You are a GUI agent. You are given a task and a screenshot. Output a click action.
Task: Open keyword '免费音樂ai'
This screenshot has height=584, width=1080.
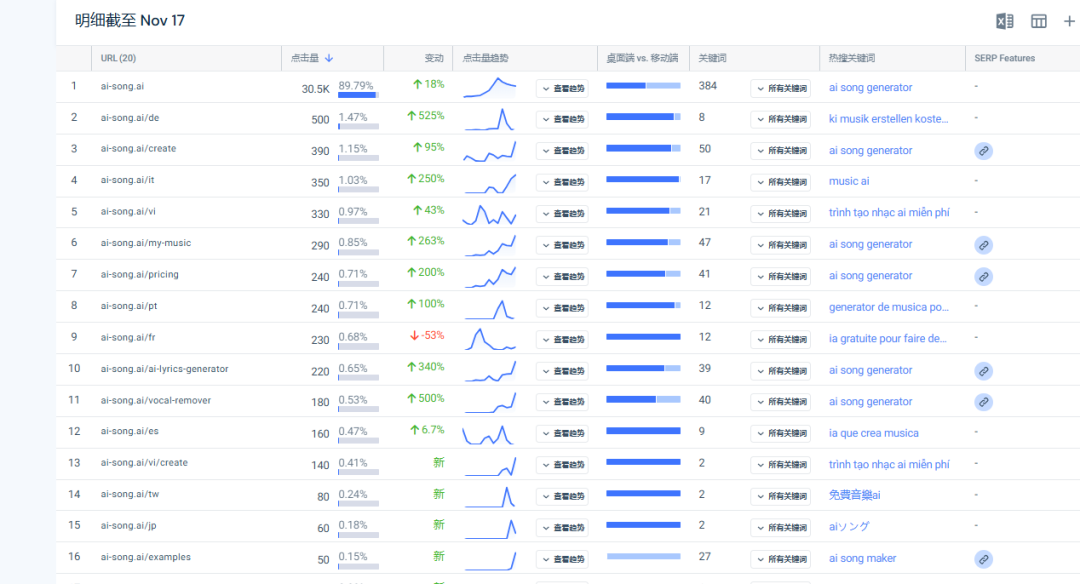(x=855, y=495)
